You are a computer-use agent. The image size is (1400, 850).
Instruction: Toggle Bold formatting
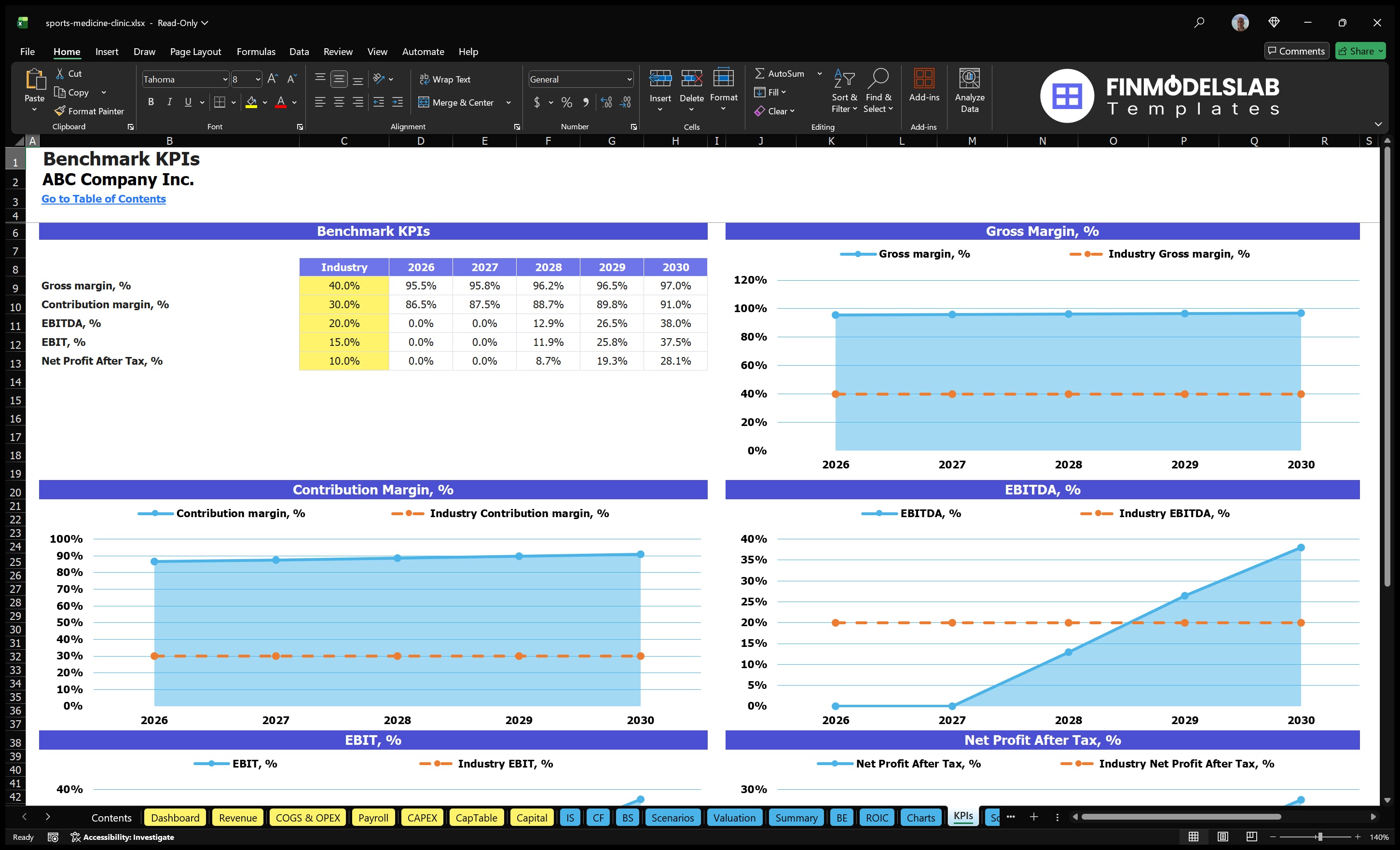point(151,102)
